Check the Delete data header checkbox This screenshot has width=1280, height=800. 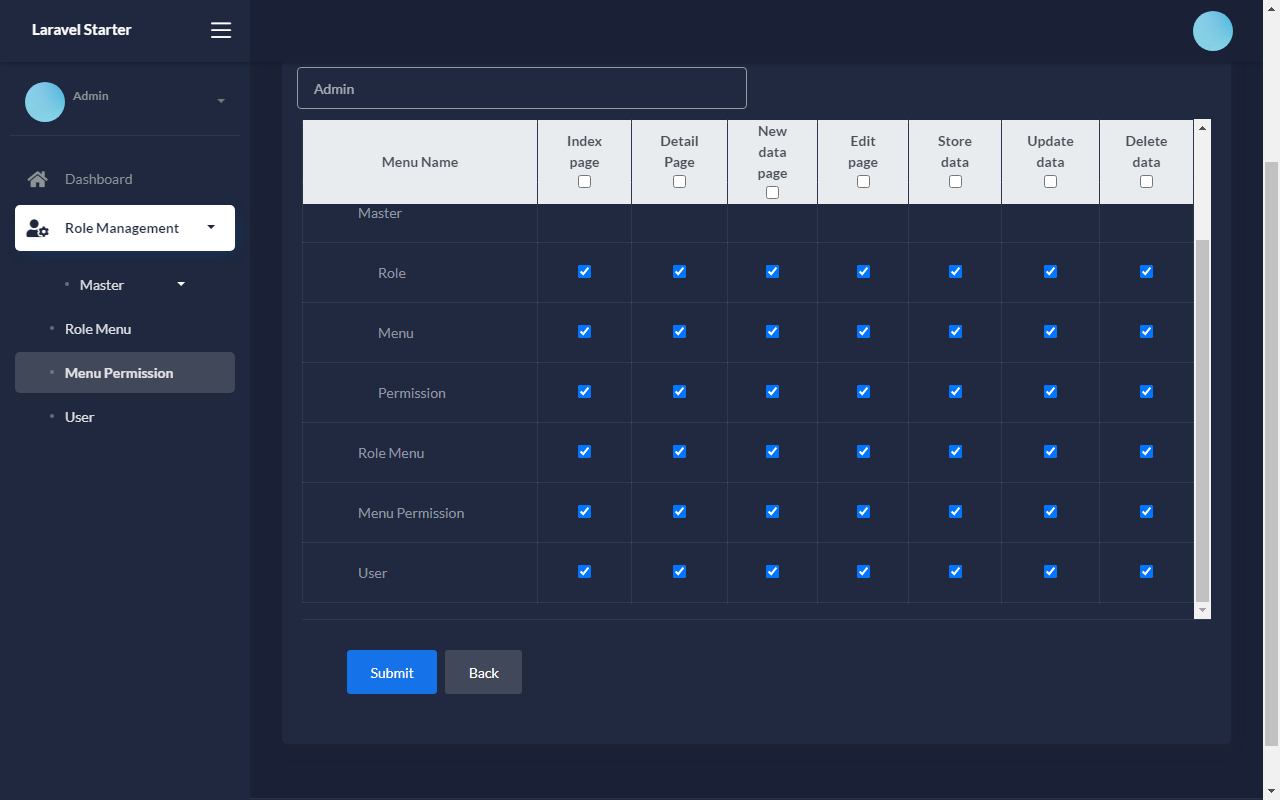click(x=1146, y=182)
